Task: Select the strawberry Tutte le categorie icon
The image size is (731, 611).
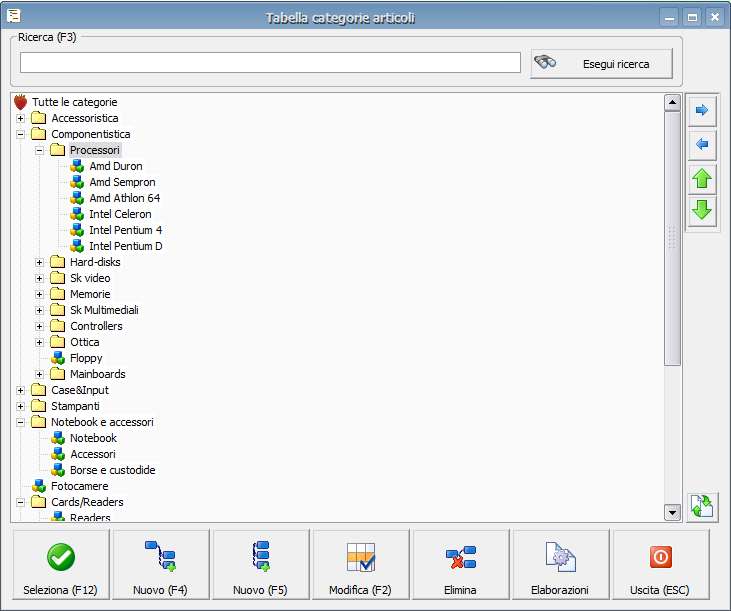Action: pyautogui.click(x=21, y=102)
